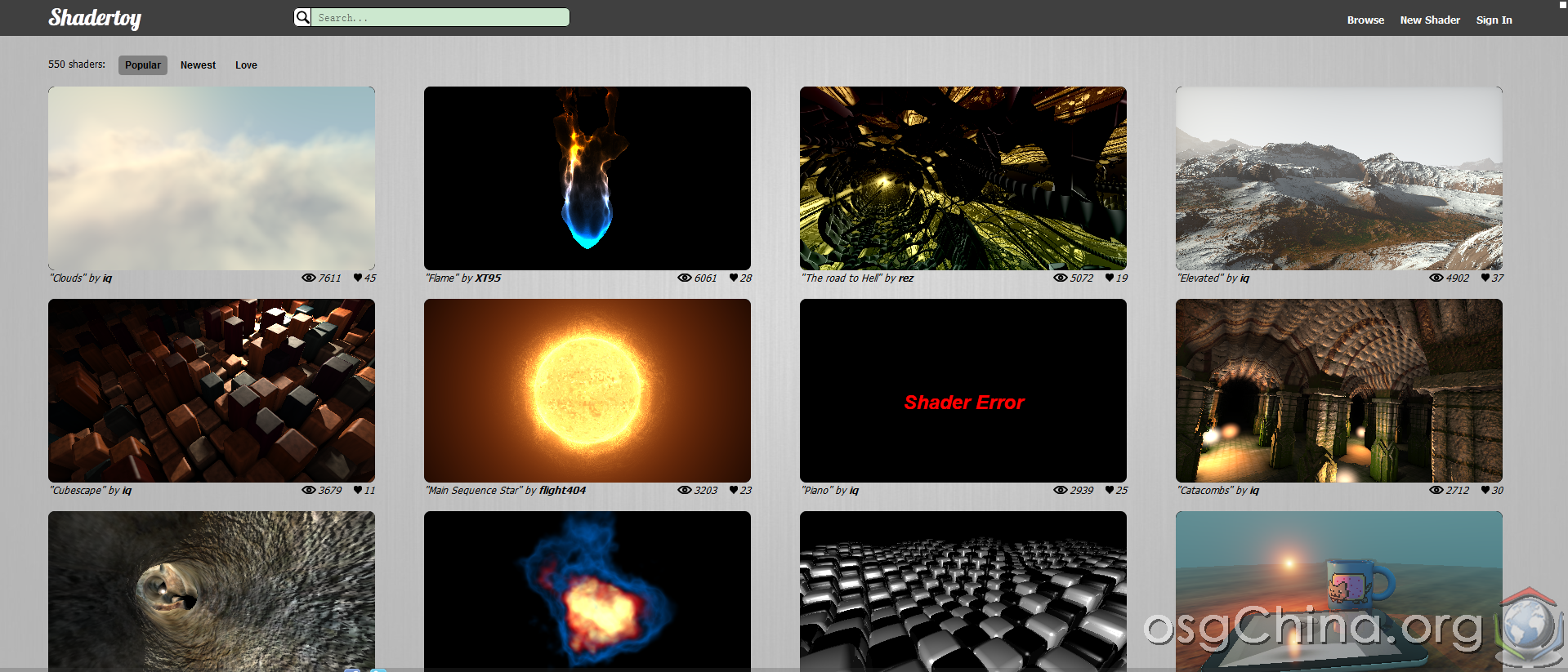The width and height of the screenshot is (1568, 672).
Task: Click the heart icon under Elevated
Action: pos(1485,278)
